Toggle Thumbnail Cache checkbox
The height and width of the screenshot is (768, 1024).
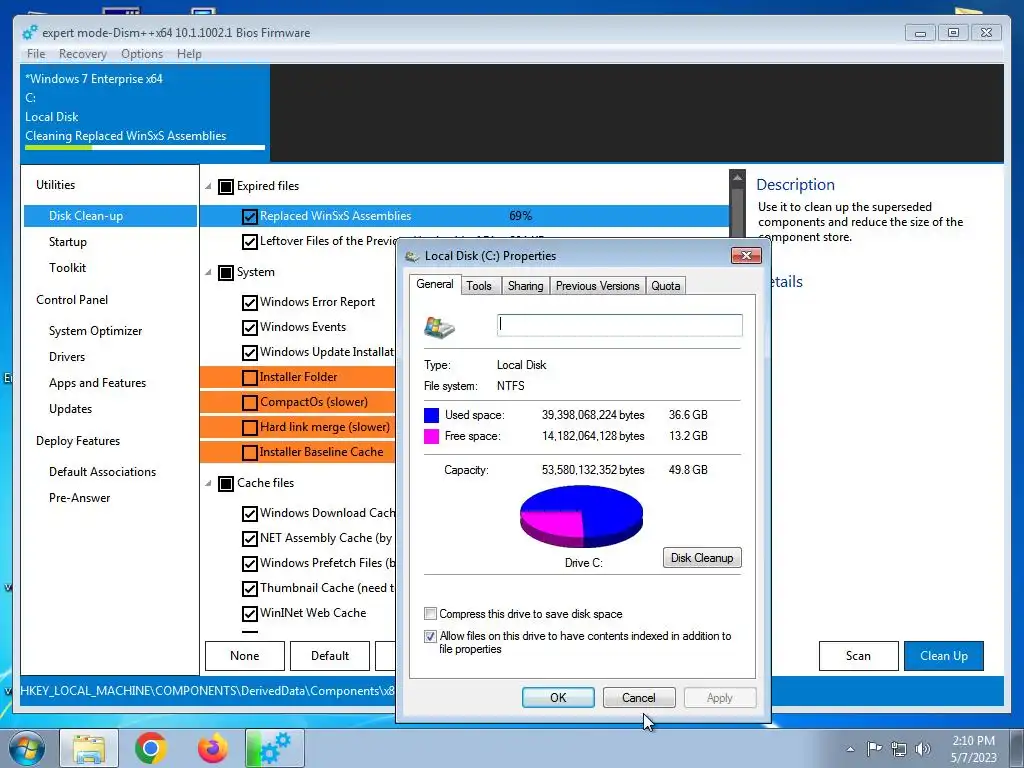tap(249, 588)
